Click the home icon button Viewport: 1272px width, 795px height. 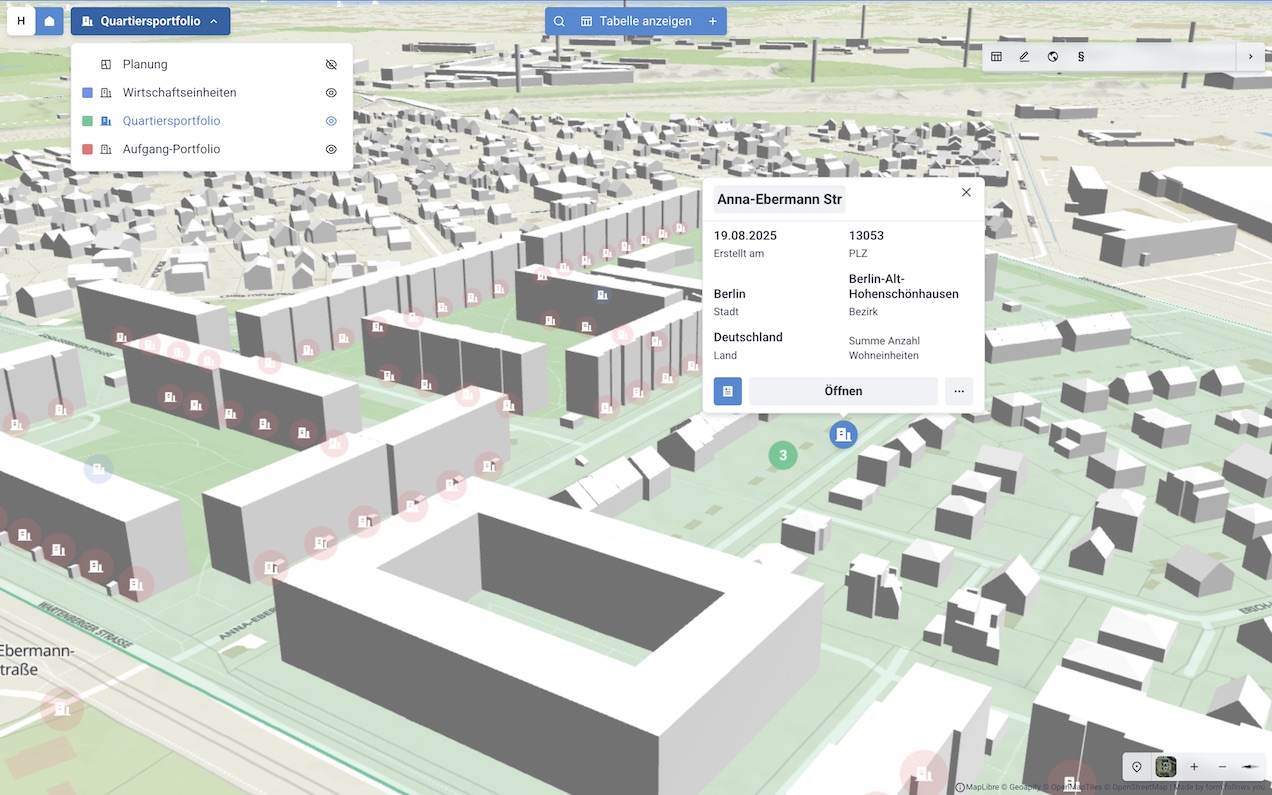point(49,21)
